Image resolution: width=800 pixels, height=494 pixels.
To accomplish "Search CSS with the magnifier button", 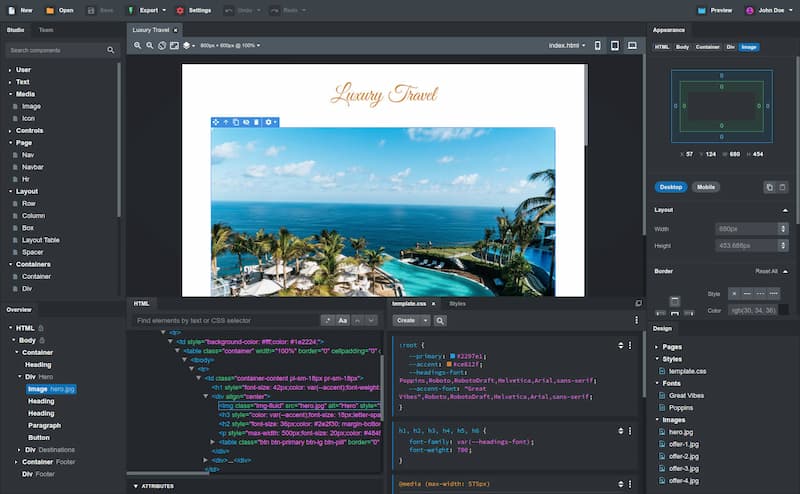I will [440, 320].
